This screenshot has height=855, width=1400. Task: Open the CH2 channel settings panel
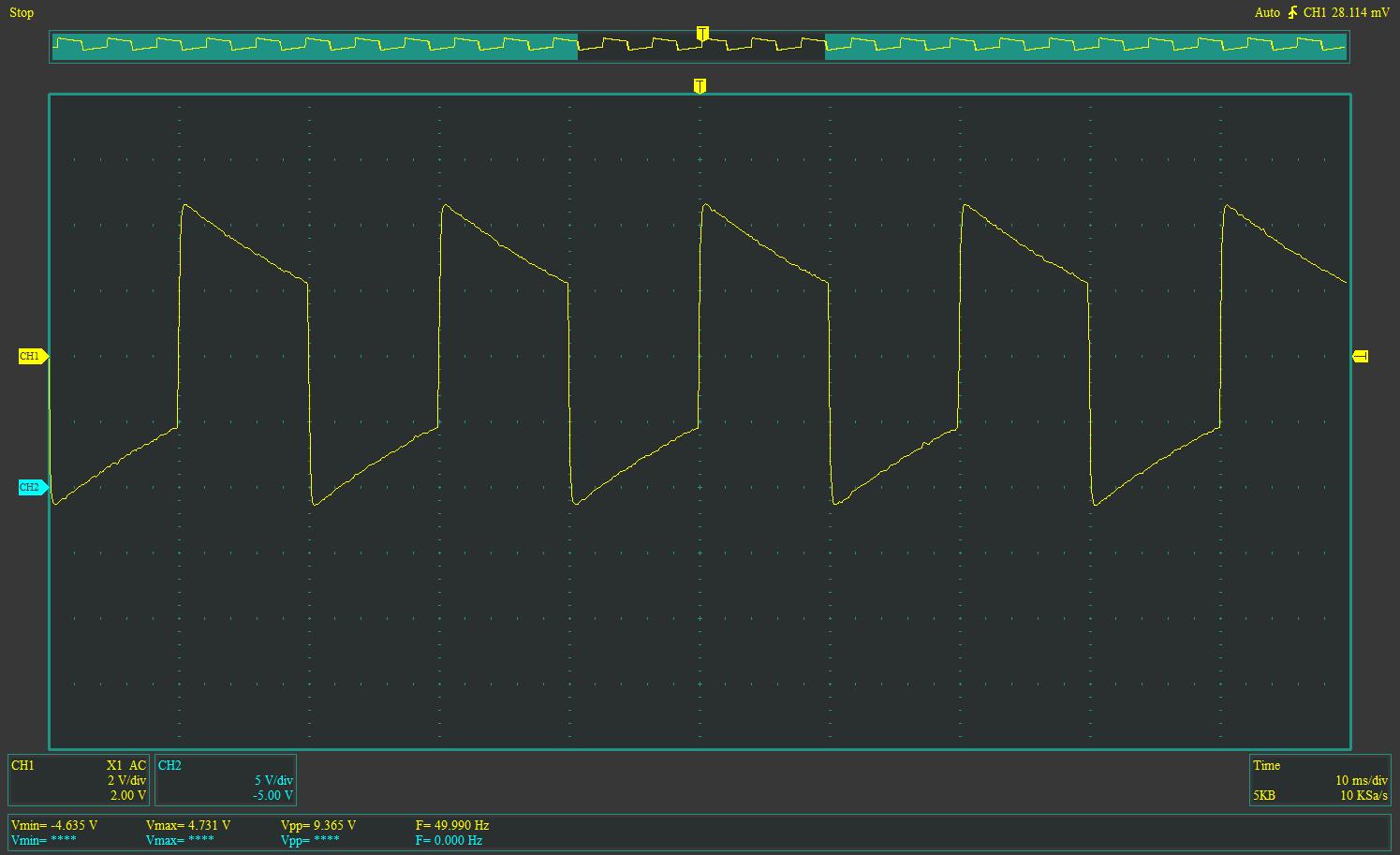coord(226,780)
